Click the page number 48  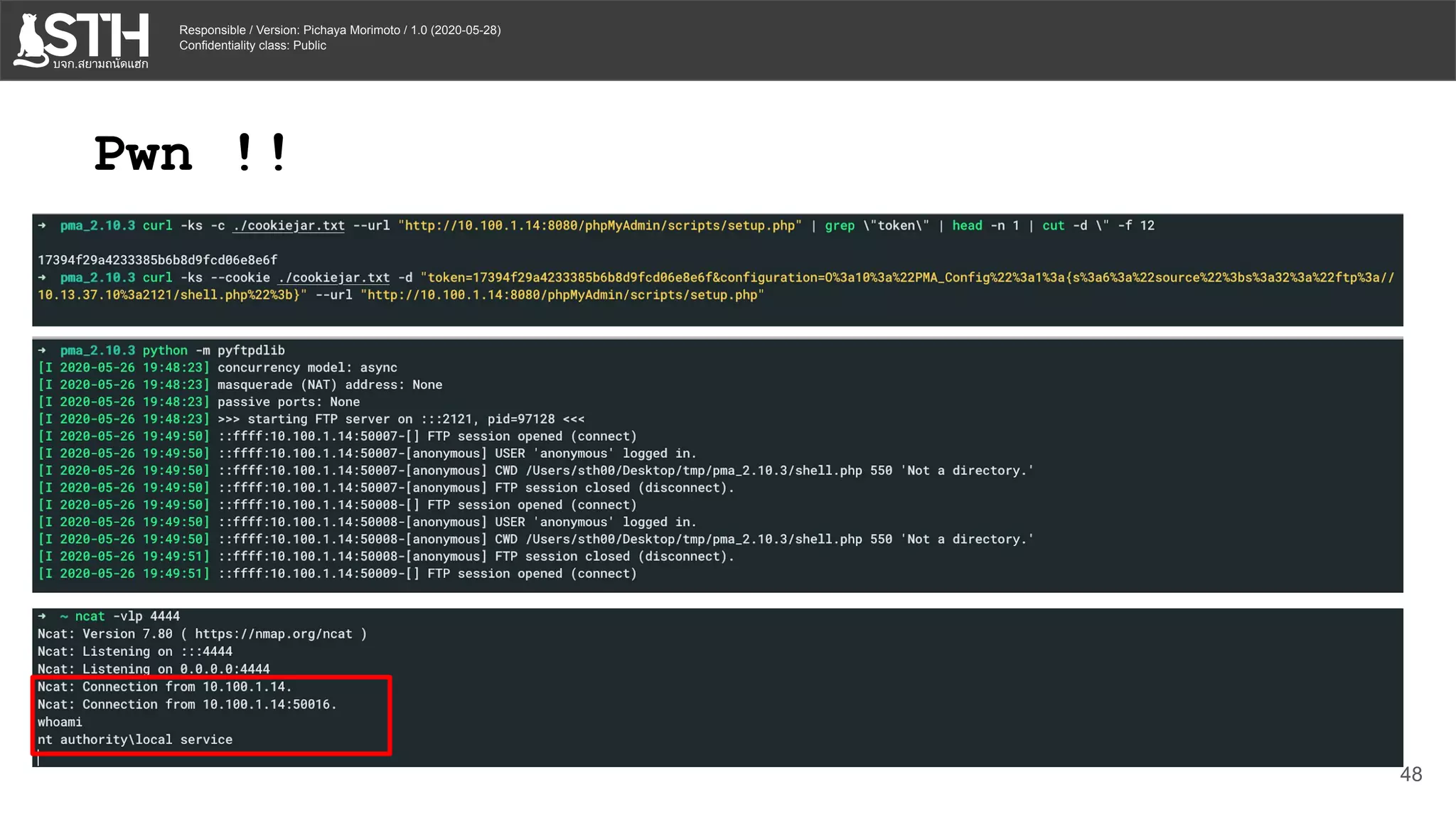pos(1410,775)
